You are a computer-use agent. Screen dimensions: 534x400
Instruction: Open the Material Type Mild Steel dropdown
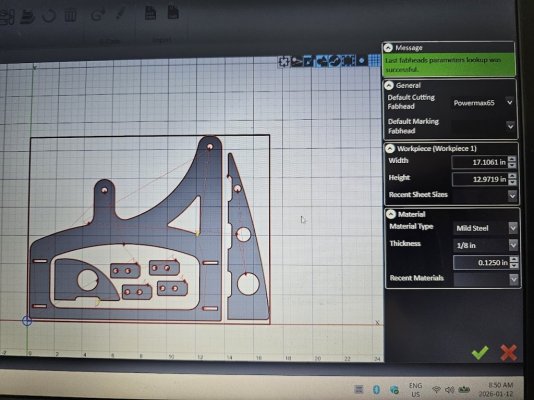coord(485,228)
